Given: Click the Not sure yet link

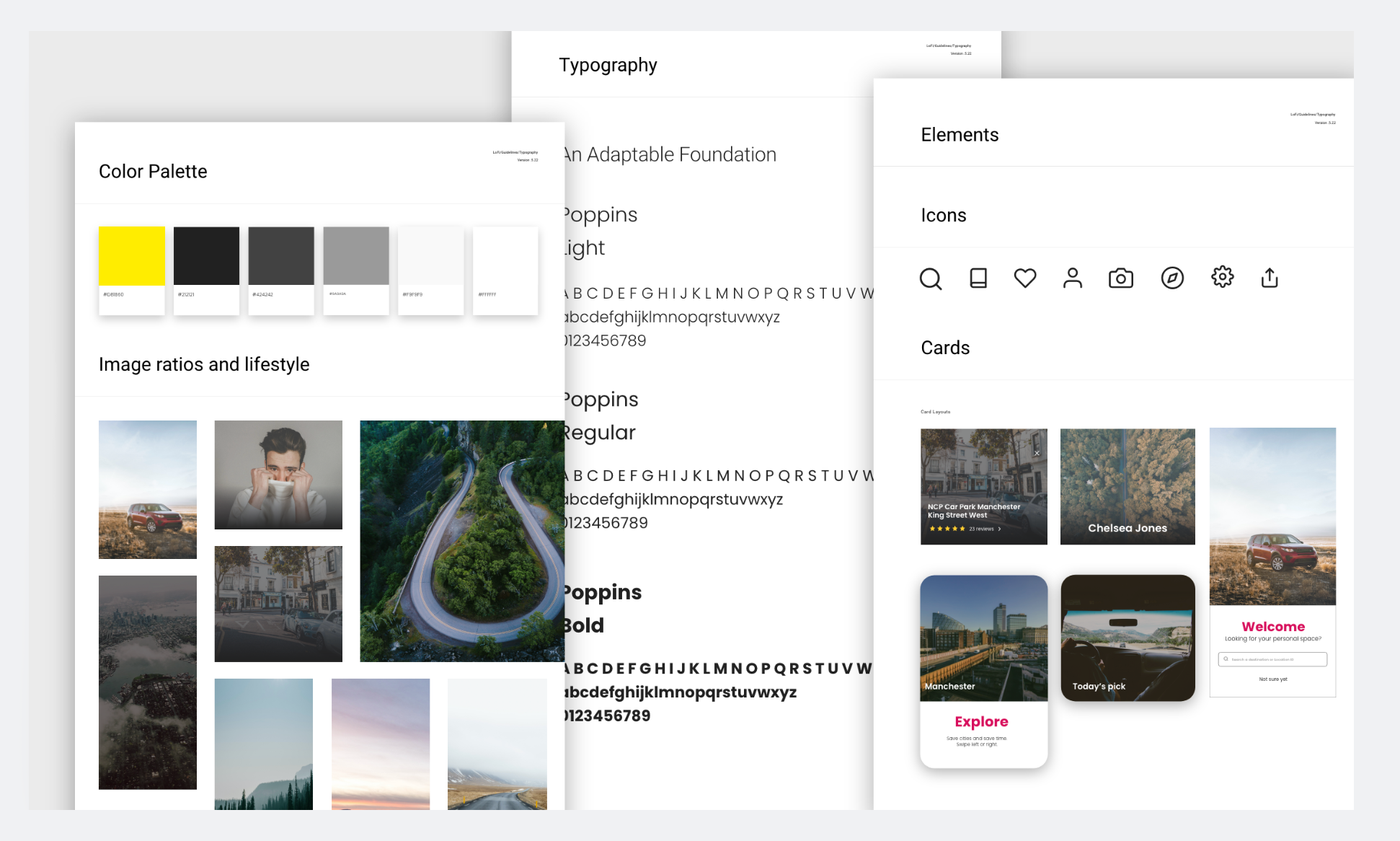Looking at the screenshot, I should 1273,679.
